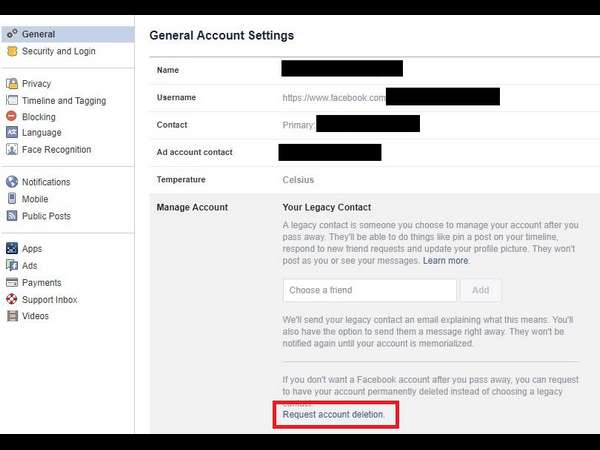Click the Security and Login badge icon

click(x=12, y=51)
